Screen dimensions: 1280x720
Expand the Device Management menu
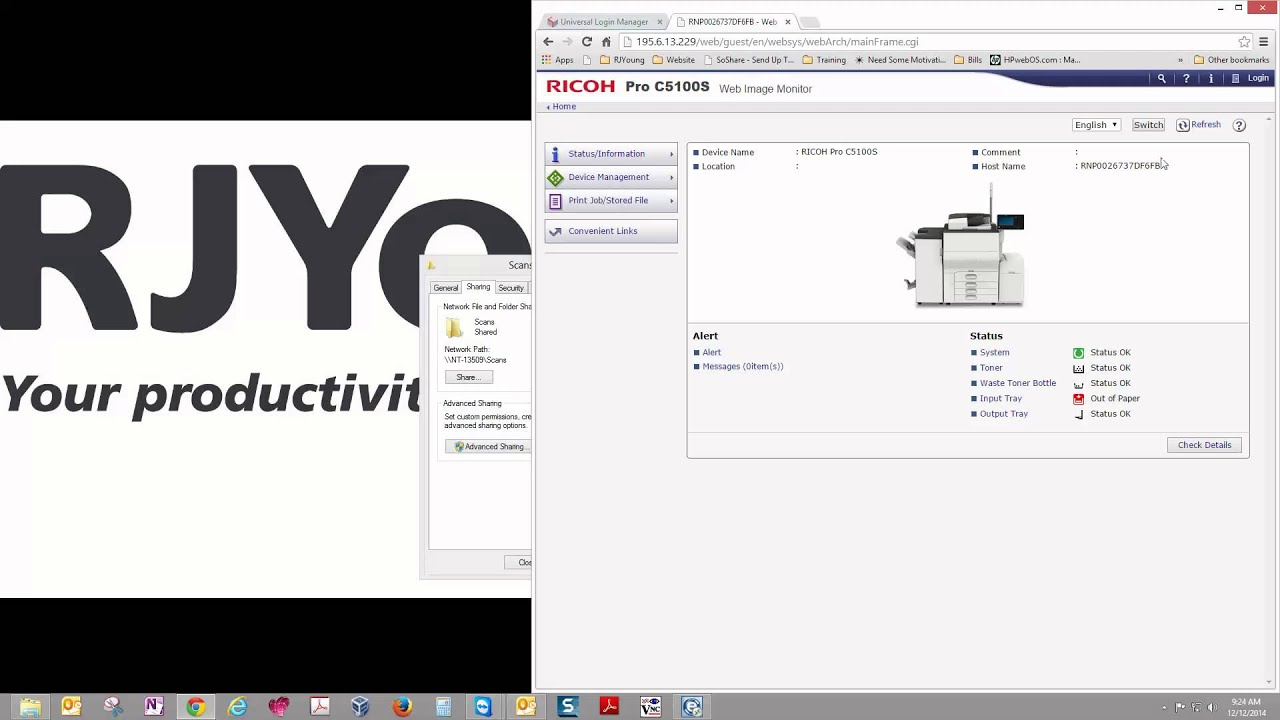coord(611,177)
